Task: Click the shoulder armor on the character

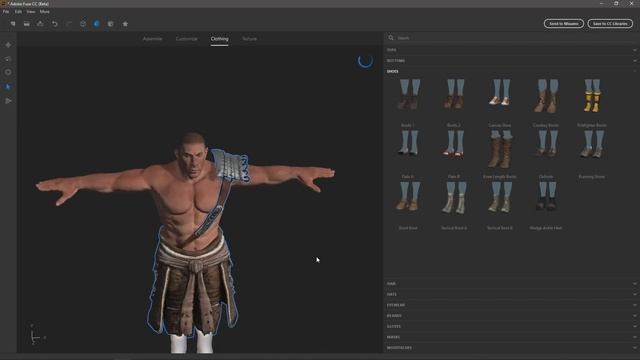Action: click(231, 166)
